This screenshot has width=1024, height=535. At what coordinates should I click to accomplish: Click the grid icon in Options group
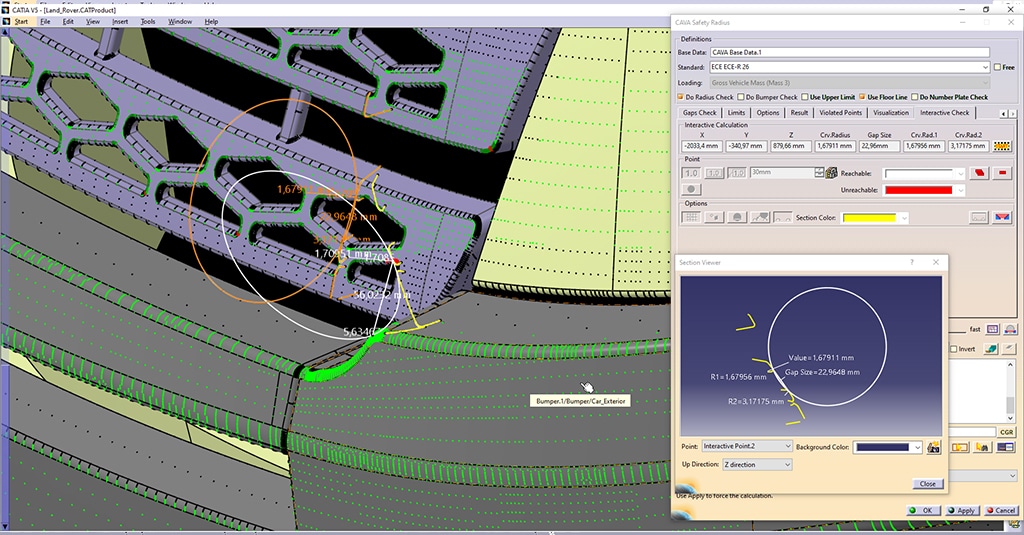tap(691, 218)
